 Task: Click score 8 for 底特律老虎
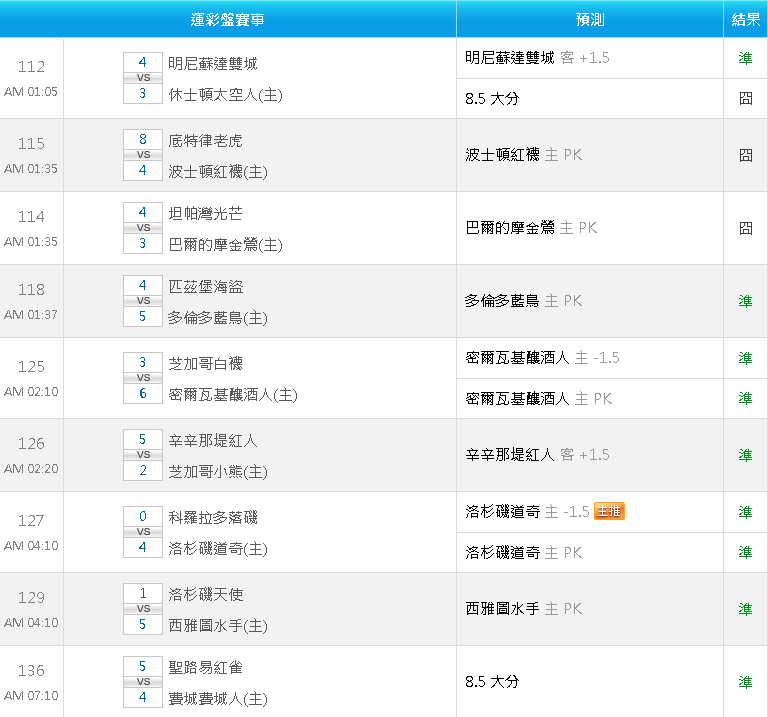point(143,139)
